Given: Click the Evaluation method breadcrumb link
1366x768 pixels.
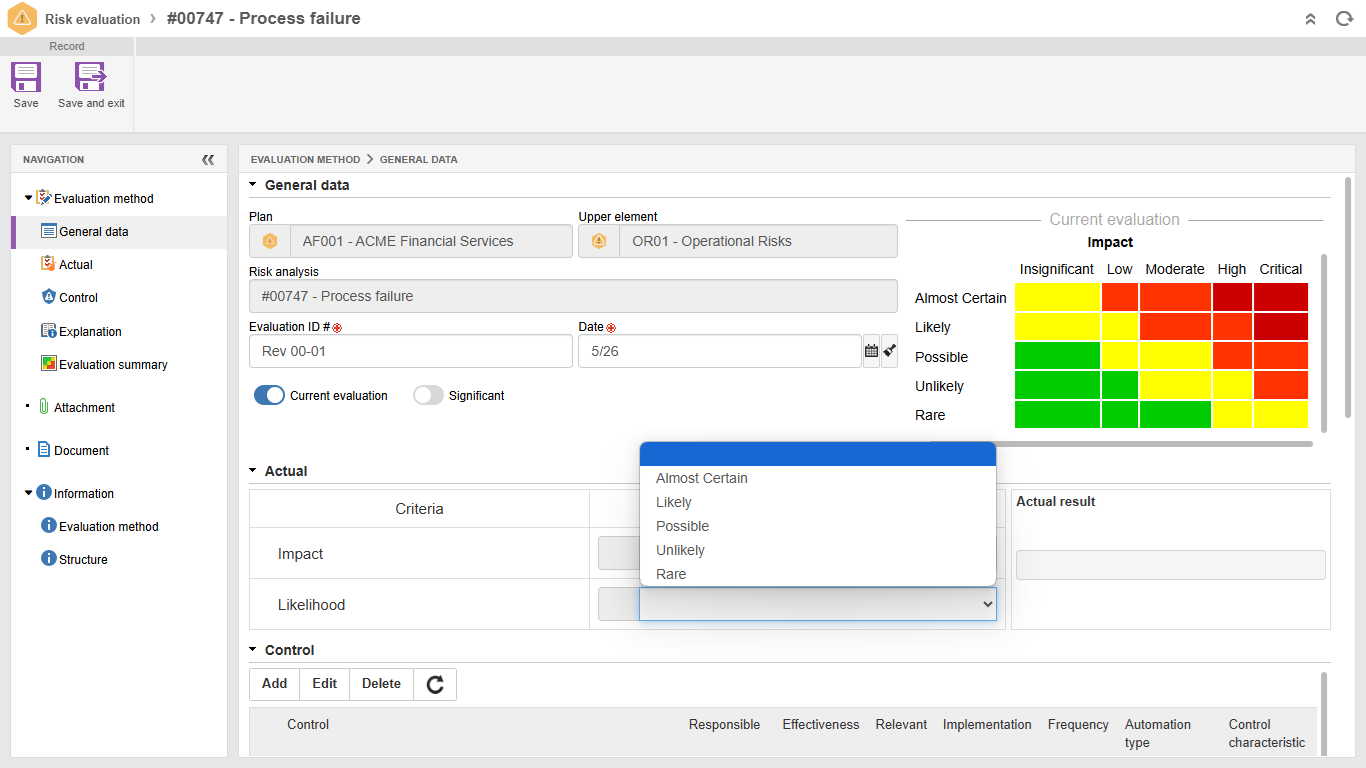Looking at the screenshot, I should pyautogui.click(x=305, y=160).
